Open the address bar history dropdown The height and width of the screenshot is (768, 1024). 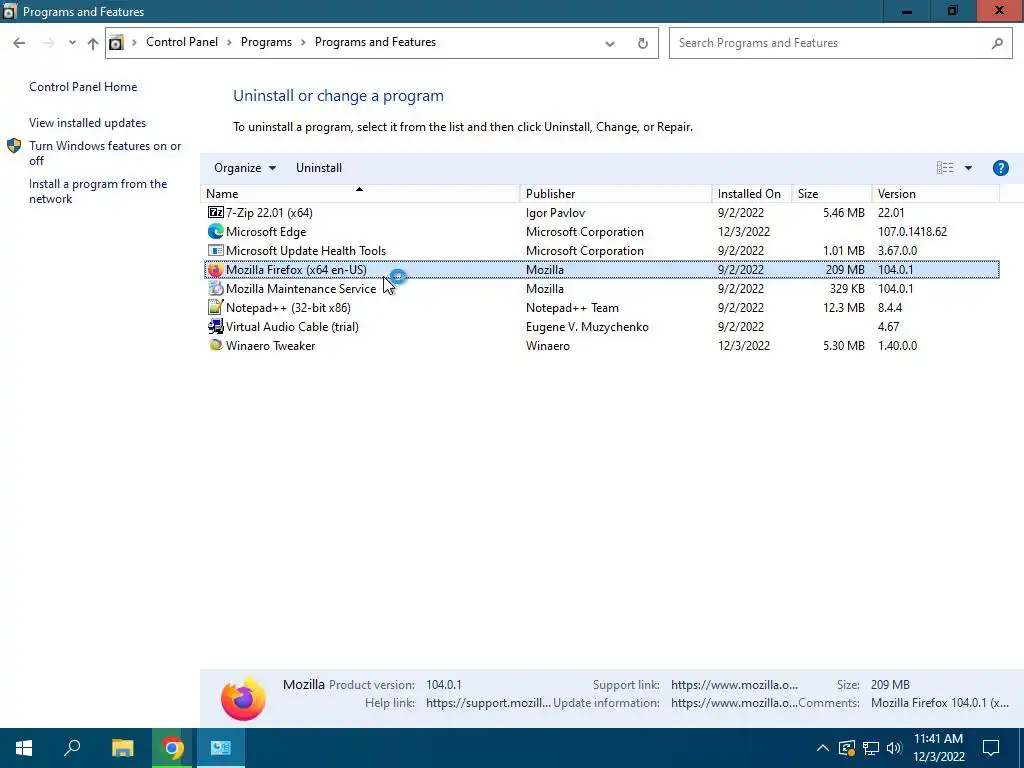click(x=609, y=43)
